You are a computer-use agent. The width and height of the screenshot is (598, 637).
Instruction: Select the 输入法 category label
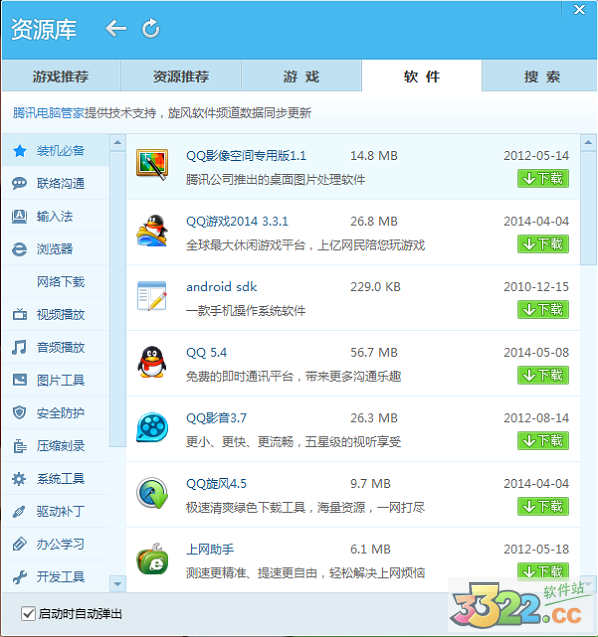[x=55, y=217]
